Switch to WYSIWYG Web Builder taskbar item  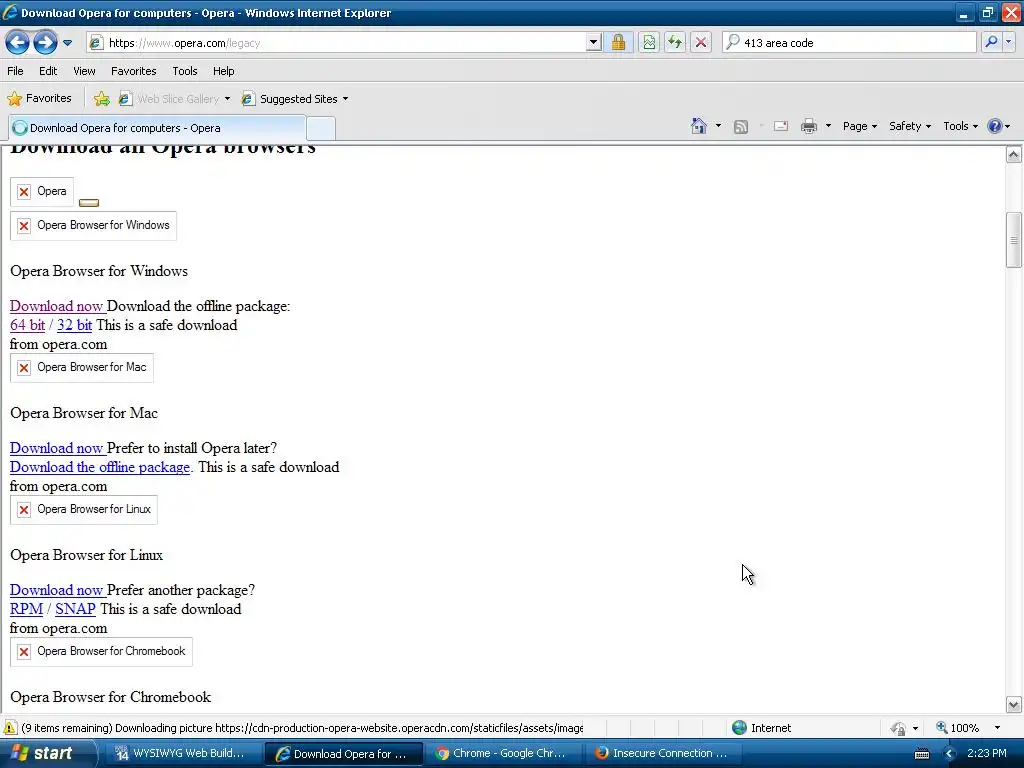(x=182, y=754)
